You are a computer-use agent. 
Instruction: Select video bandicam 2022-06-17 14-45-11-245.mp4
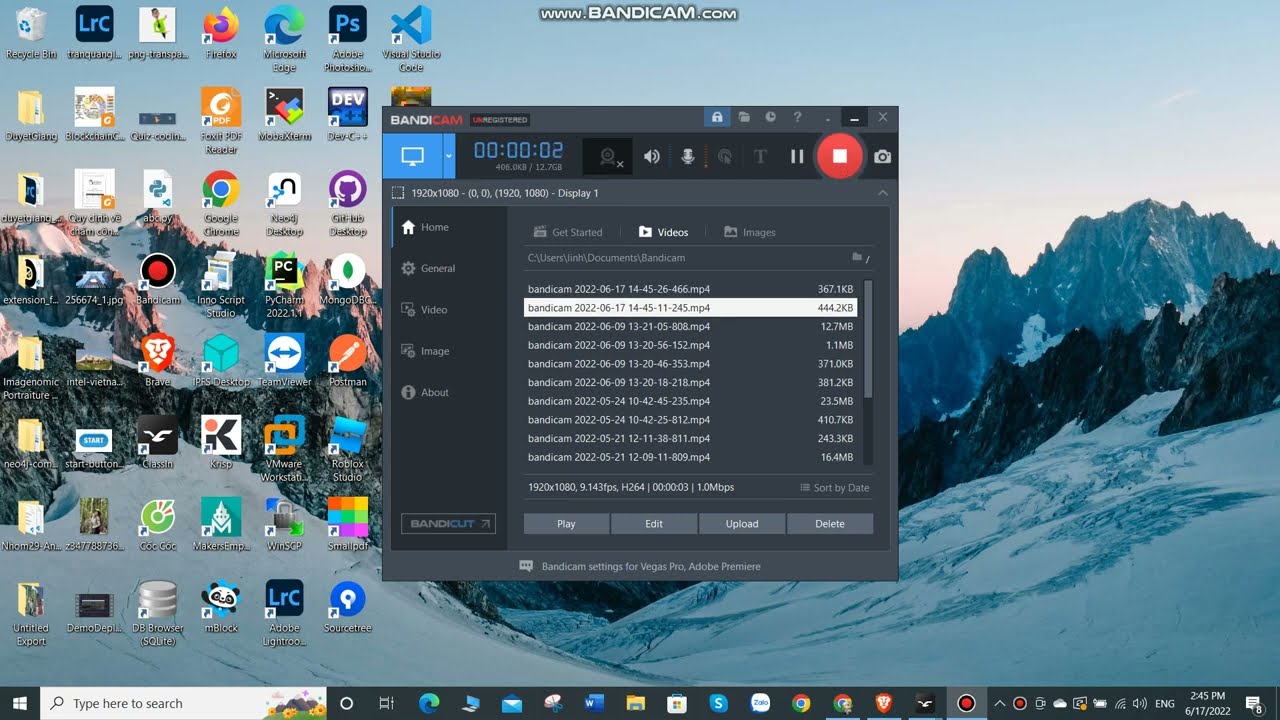click(x=690, y=308)
